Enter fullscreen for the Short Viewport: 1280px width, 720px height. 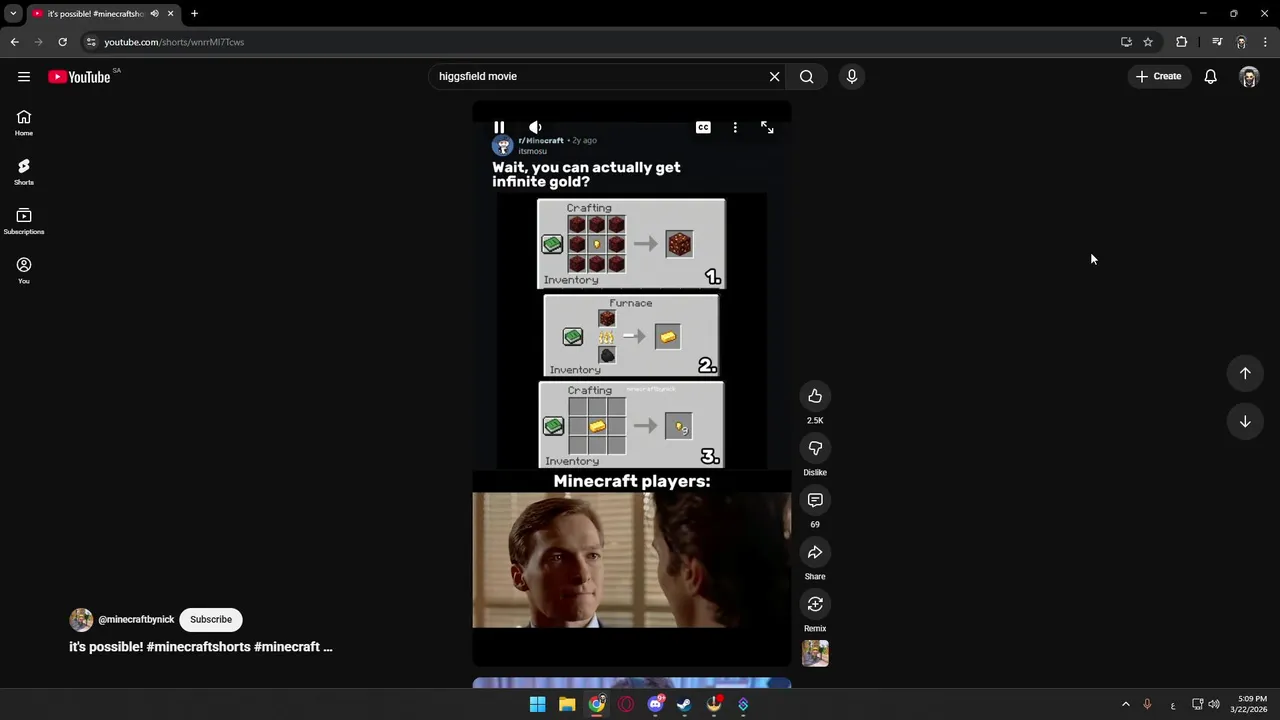(767, 127)
